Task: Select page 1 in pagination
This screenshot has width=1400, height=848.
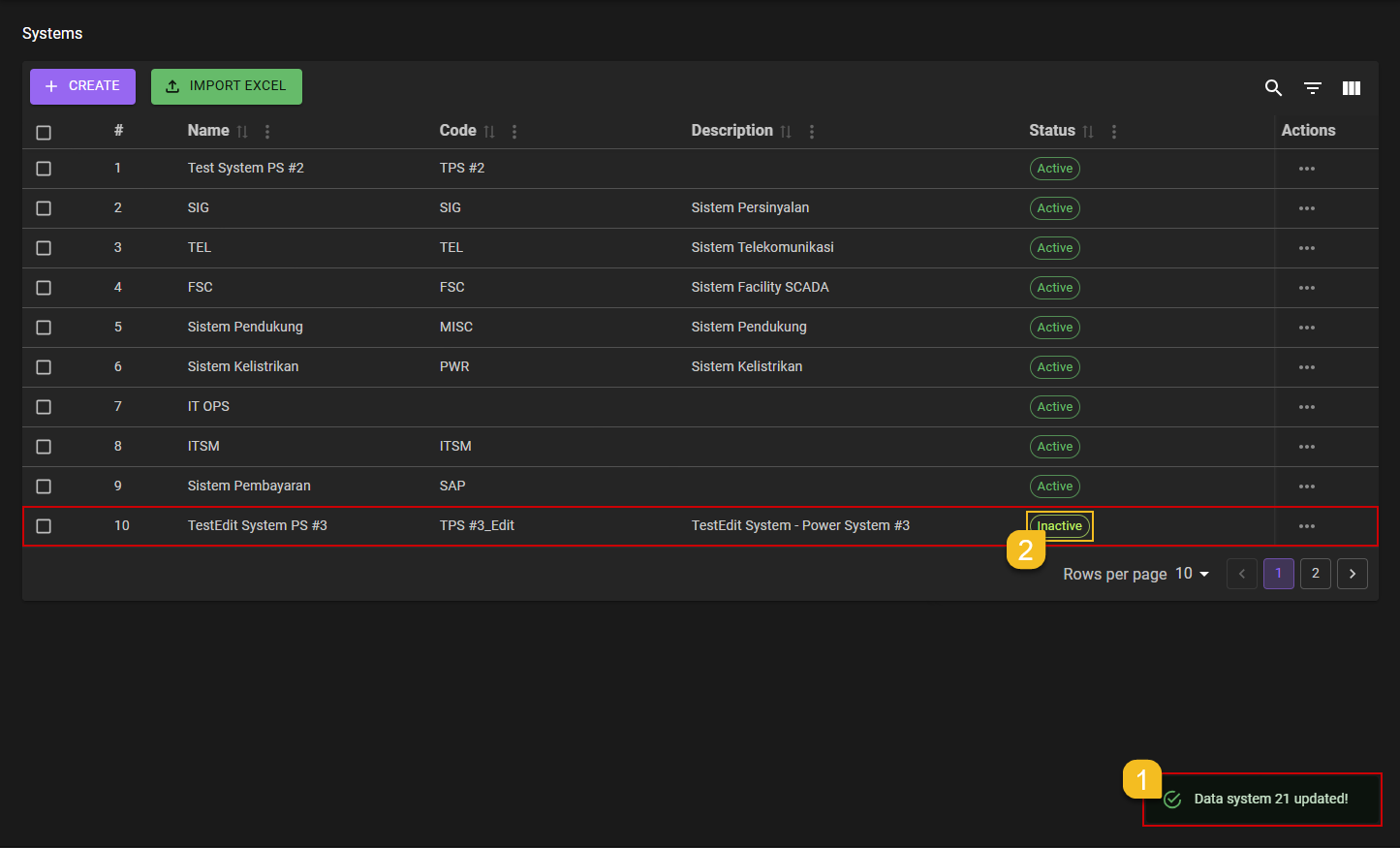Action: pyautogui.click(x=1278, y=574)
